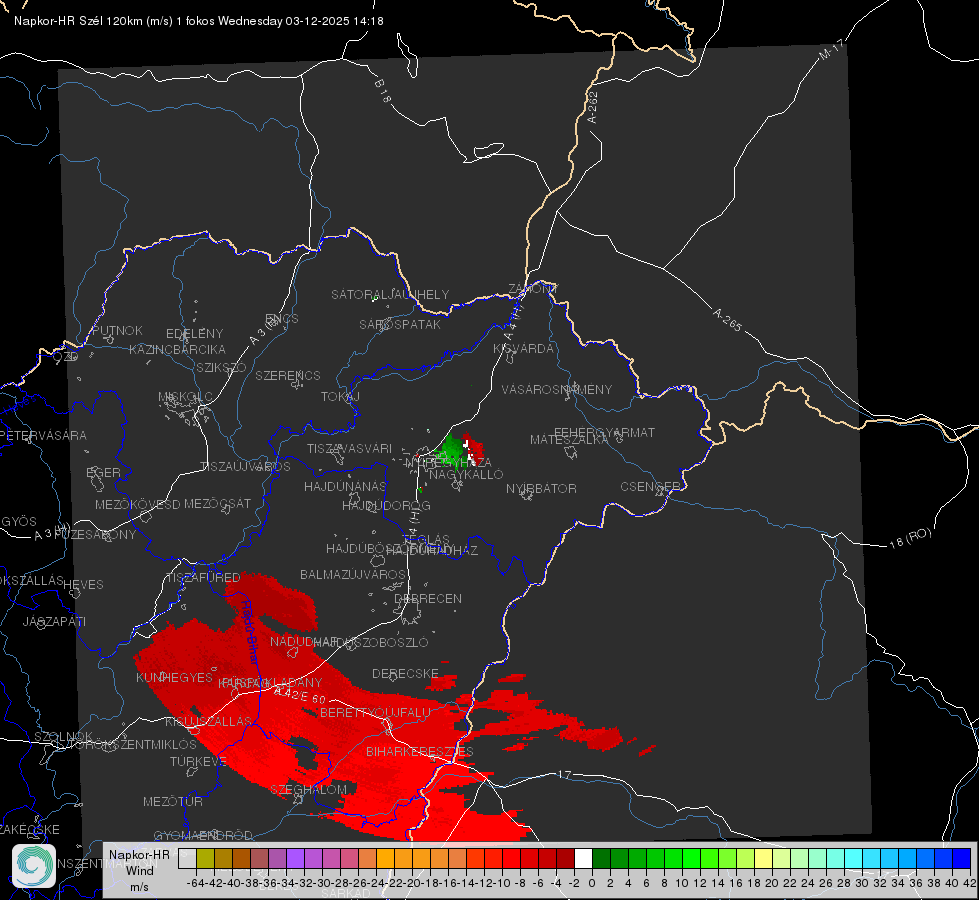The width and height of the screenshot is (979, 900).
Task: Choose the darkest green swatch at 0
Action: pyautogui.click(x=601, y=858)
